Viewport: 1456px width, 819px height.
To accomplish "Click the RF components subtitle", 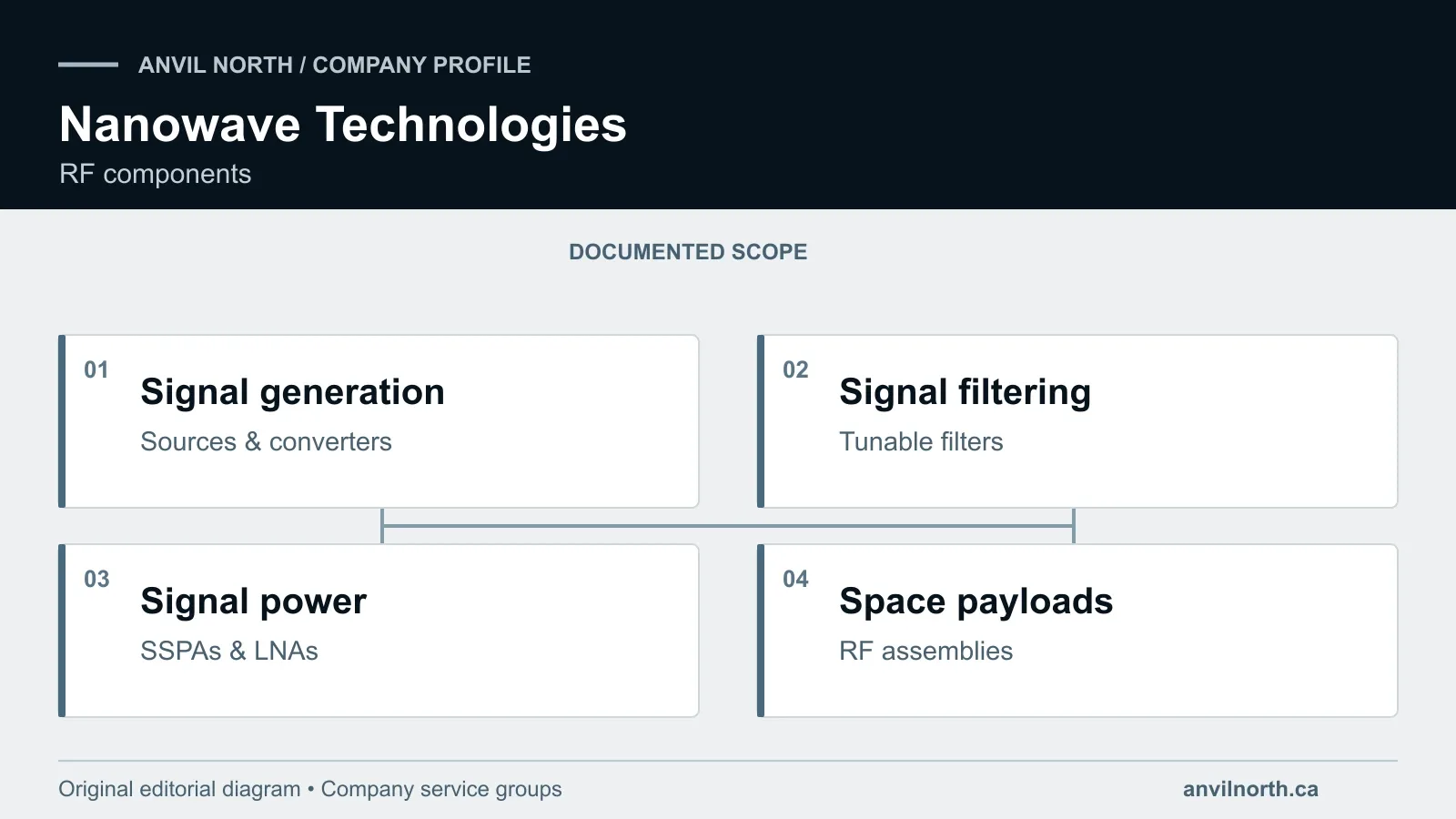I will [x=155, y=174].
